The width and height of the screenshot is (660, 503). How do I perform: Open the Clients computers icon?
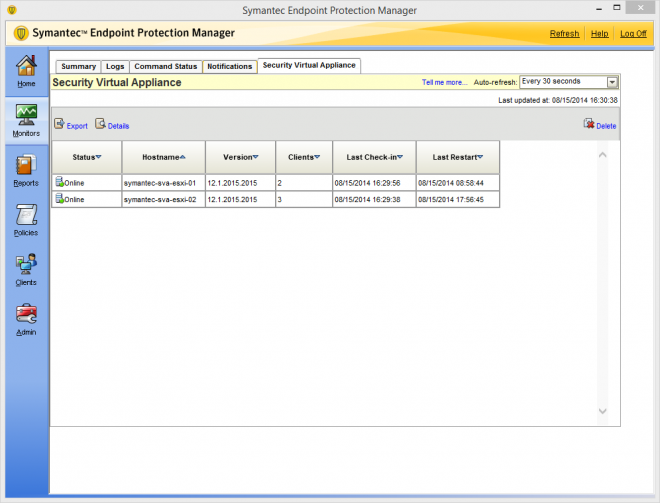[26, 264]
